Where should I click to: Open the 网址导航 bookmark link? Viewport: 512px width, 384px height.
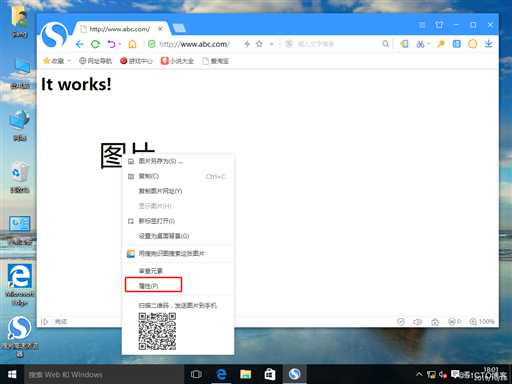click(x=95, y=61)
